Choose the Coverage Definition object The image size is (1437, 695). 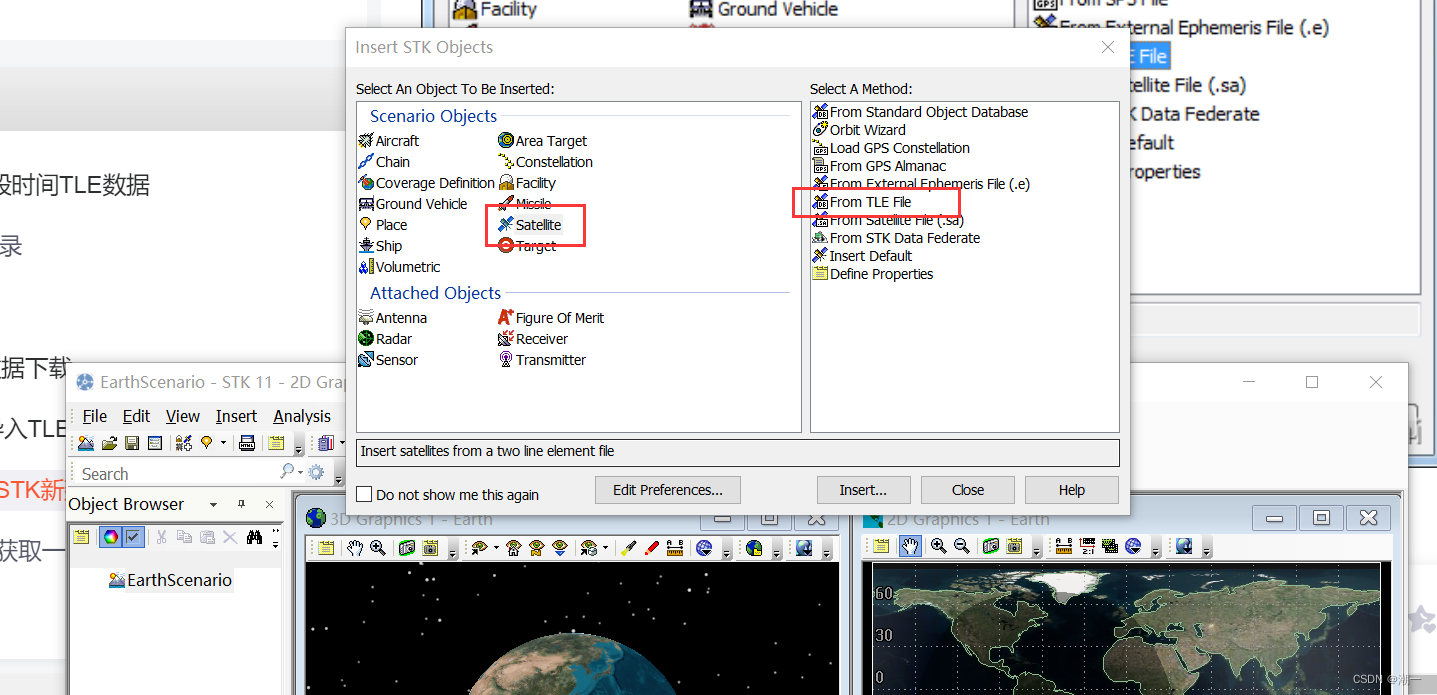click(426, 183)
